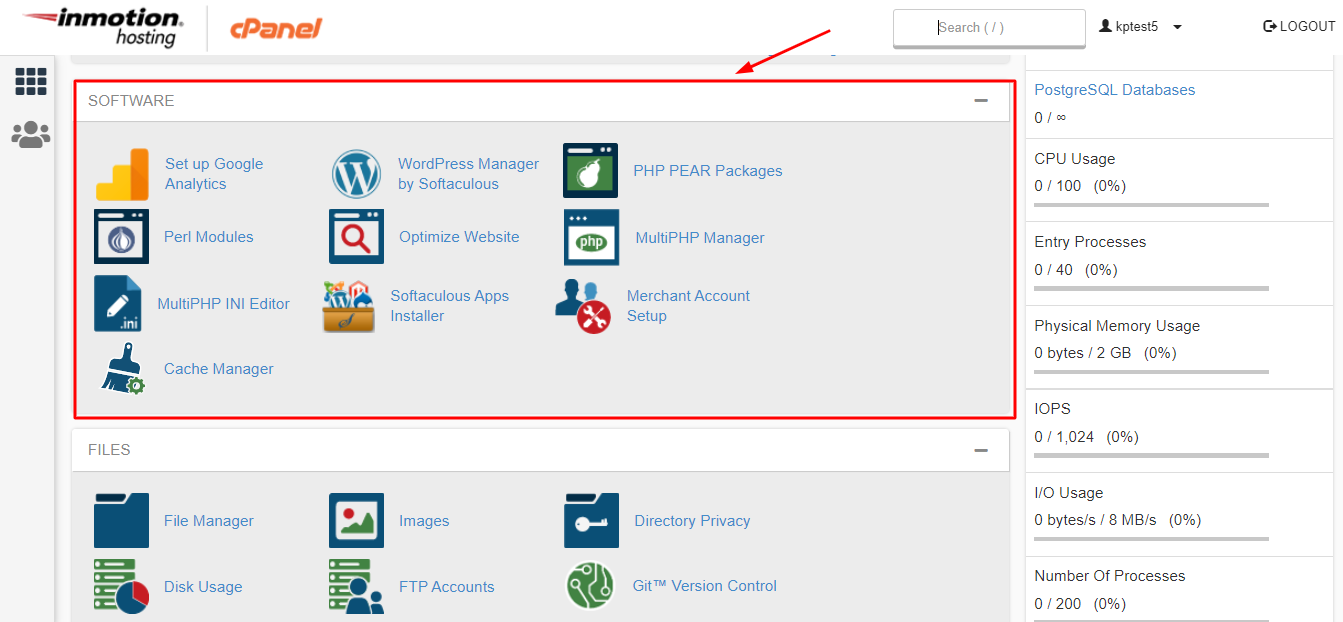Screen dimensions: 1343x622
Task: Open the FTP Accounts server icon
Action: 357,586
